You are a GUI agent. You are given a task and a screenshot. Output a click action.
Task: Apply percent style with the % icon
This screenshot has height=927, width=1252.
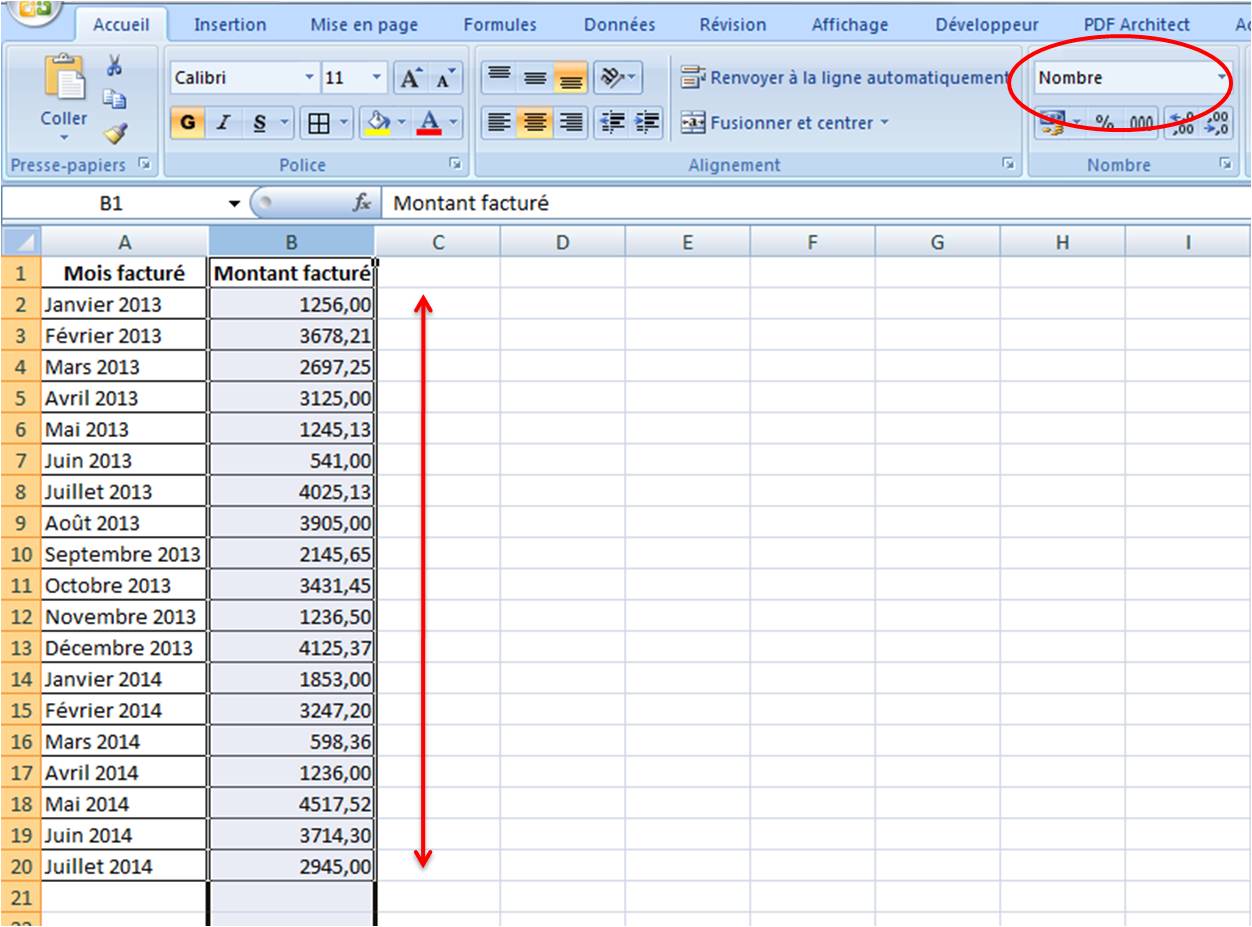tap(1104, 123)
